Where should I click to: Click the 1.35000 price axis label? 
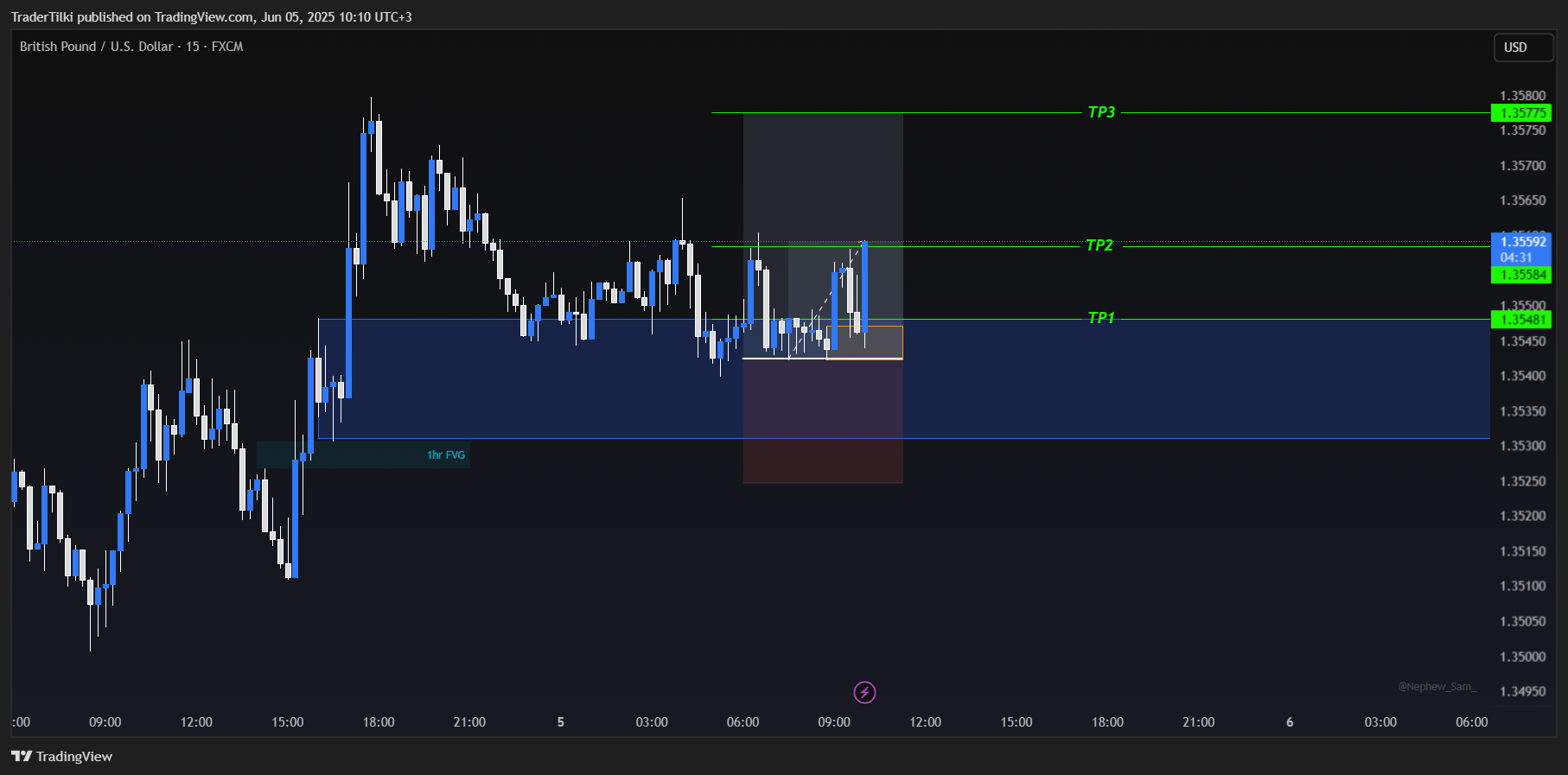click(1523, 657)
